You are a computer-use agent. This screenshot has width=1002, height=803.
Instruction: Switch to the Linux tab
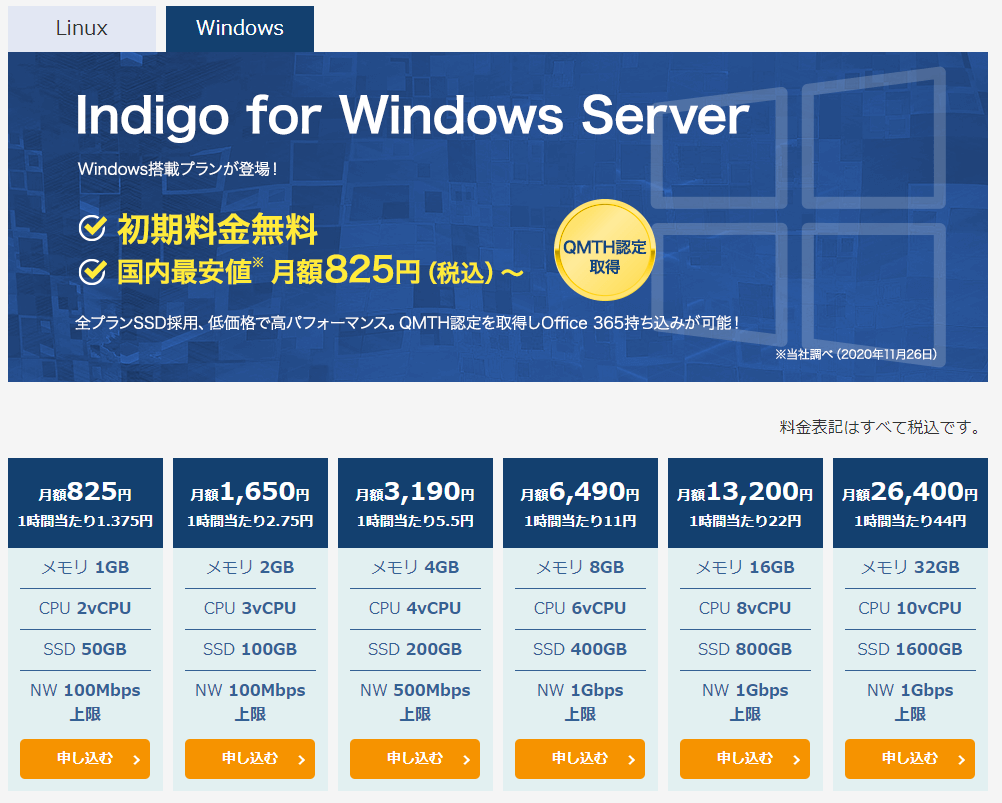click(x=82, y=29)
